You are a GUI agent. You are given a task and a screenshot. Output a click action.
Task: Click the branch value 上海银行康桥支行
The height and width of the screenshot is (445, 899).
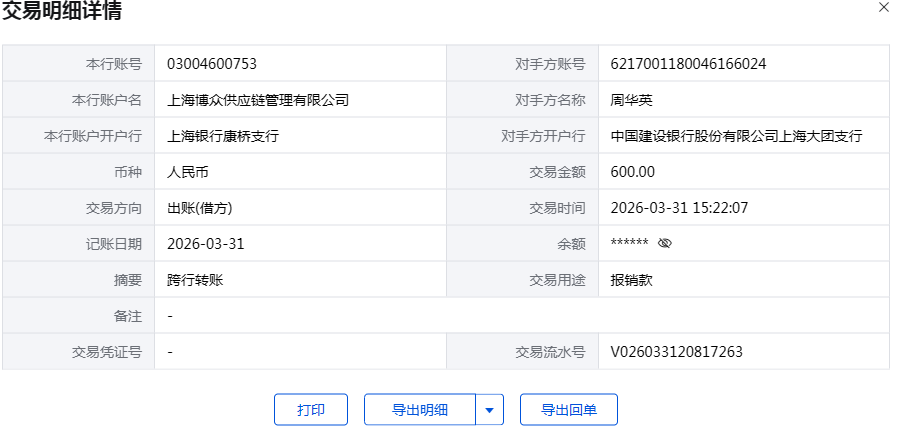223,136
